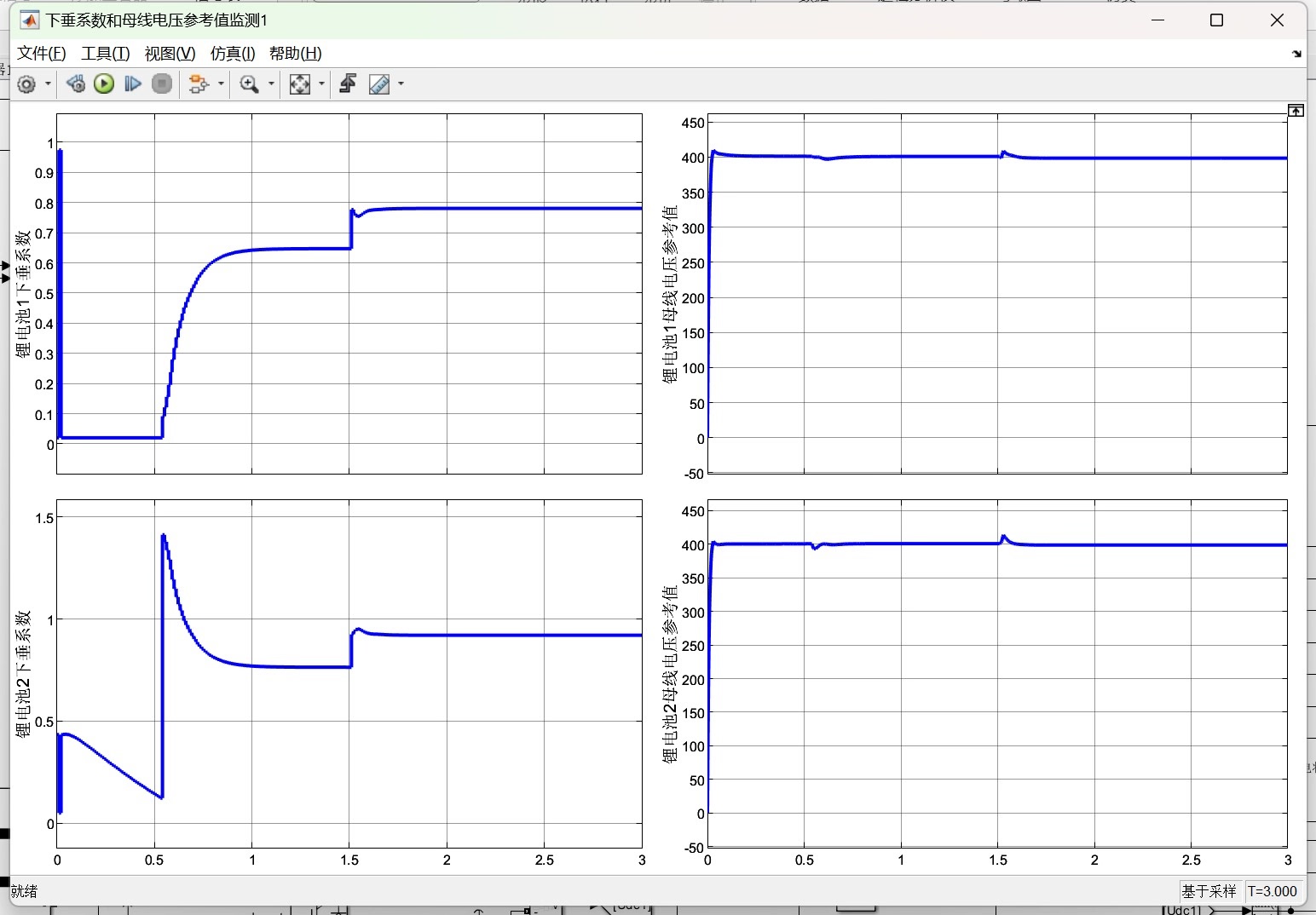Click the 就绪 status text
The width and height of the screenshot is (1316, 915).
click(25, 891)
